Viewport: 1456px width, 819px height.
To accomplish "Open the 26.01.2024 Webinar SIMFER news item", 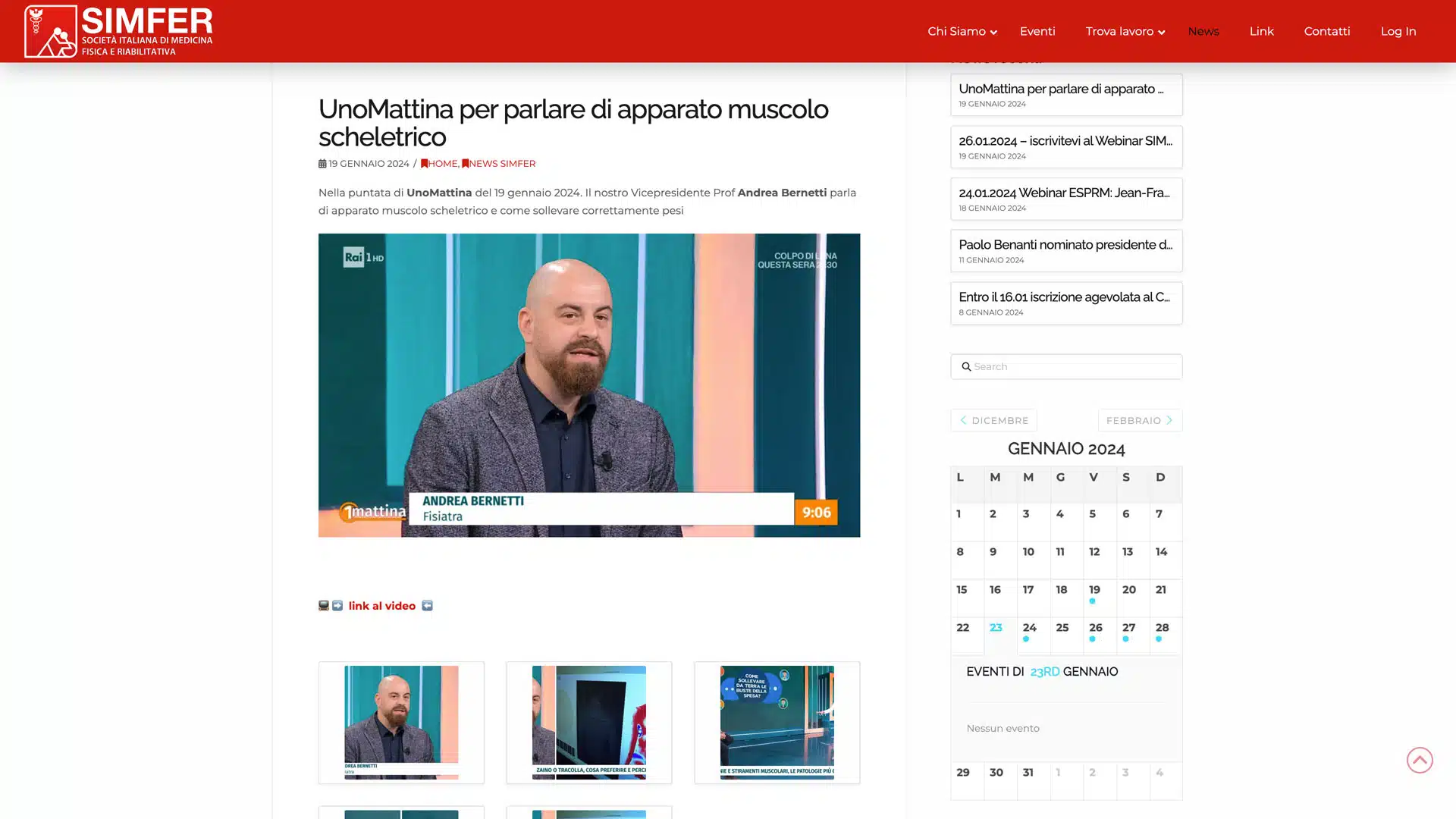I will (x=1066, y=147).
